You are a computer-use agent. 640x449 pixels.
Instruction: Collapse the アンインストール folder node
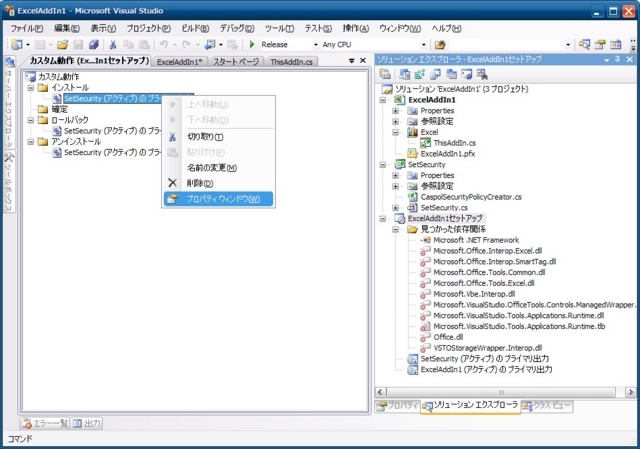coord(31,142)
